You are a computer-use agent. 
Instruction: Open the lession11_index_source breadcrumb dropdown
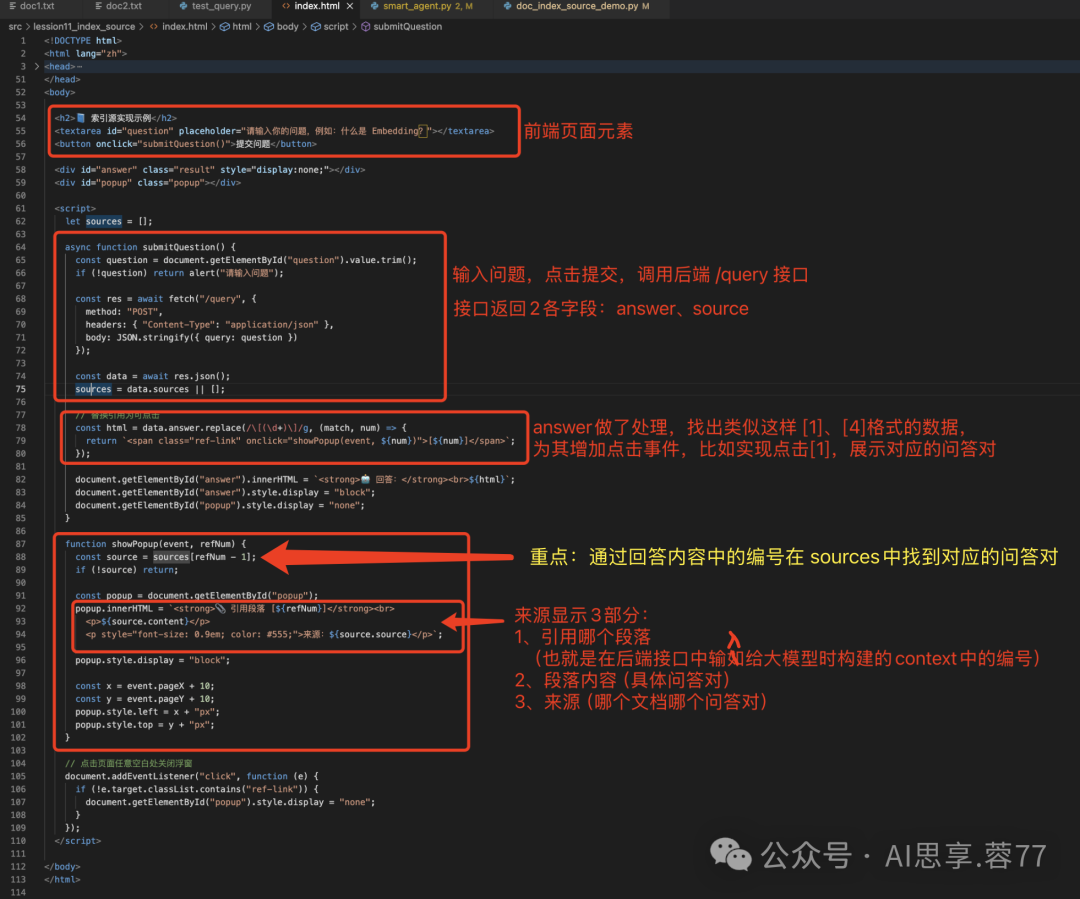[84, 26]
